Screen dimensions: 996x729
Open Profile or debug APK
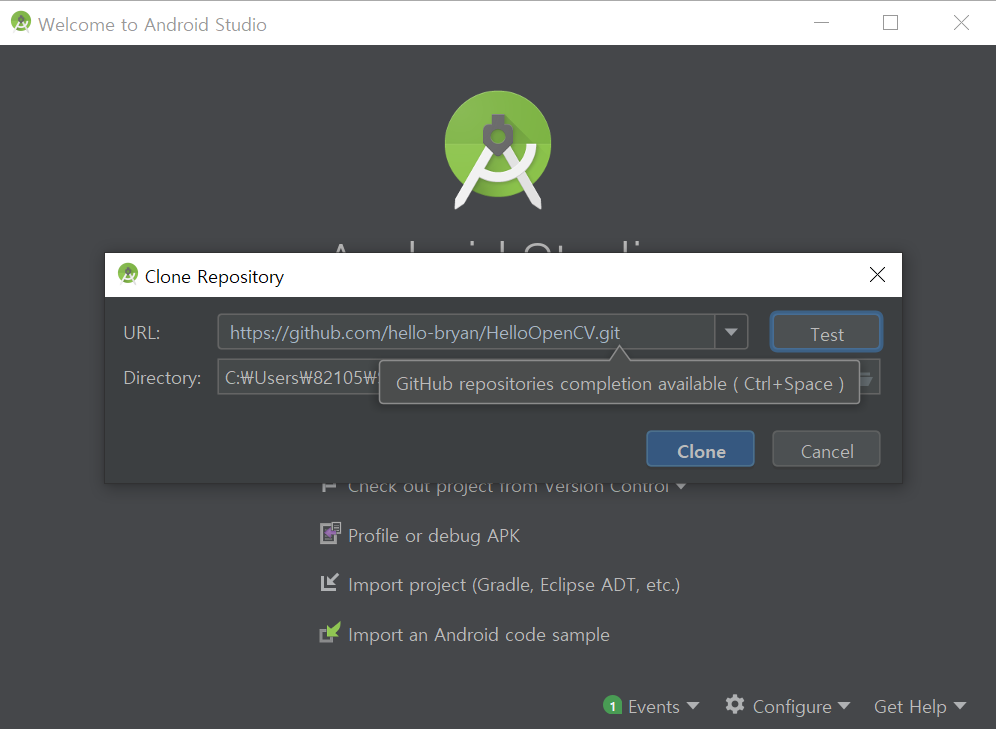(x=434, y=536)
